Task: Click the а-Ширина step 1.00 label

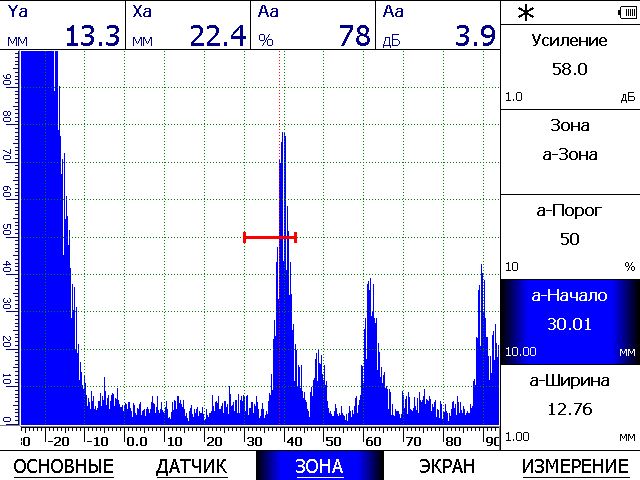Action: [517, 437]
